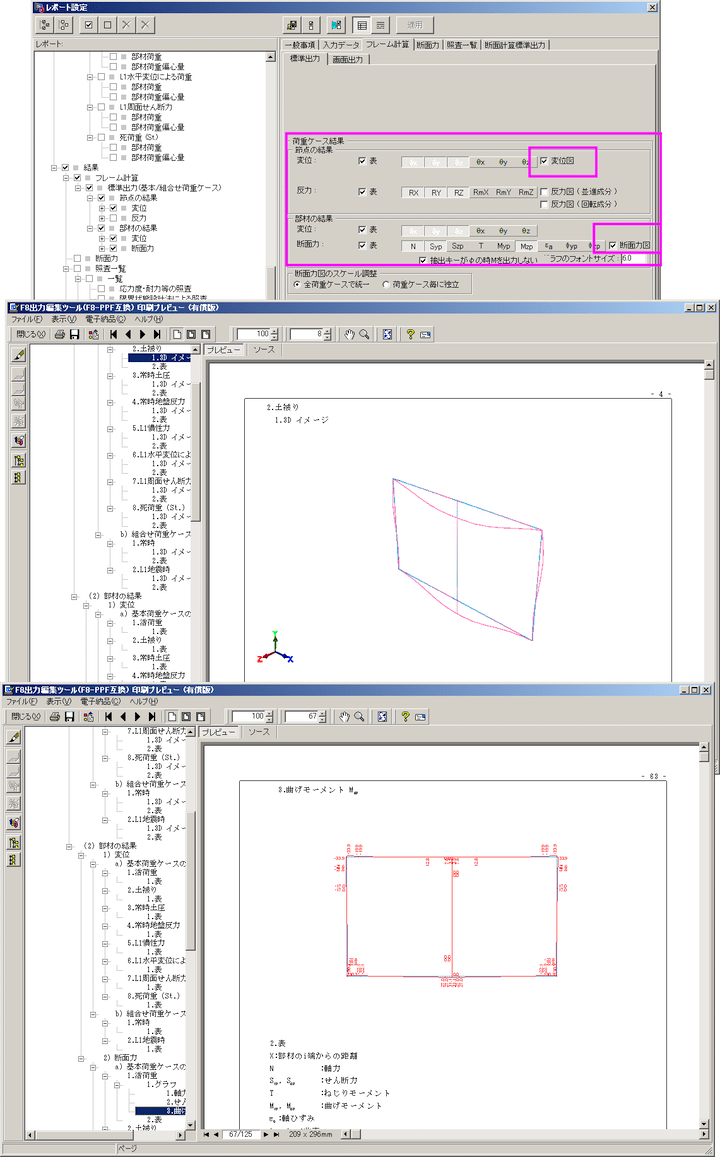Expand 断面力 child under 部材の結果 in report tree

point(102,249)
